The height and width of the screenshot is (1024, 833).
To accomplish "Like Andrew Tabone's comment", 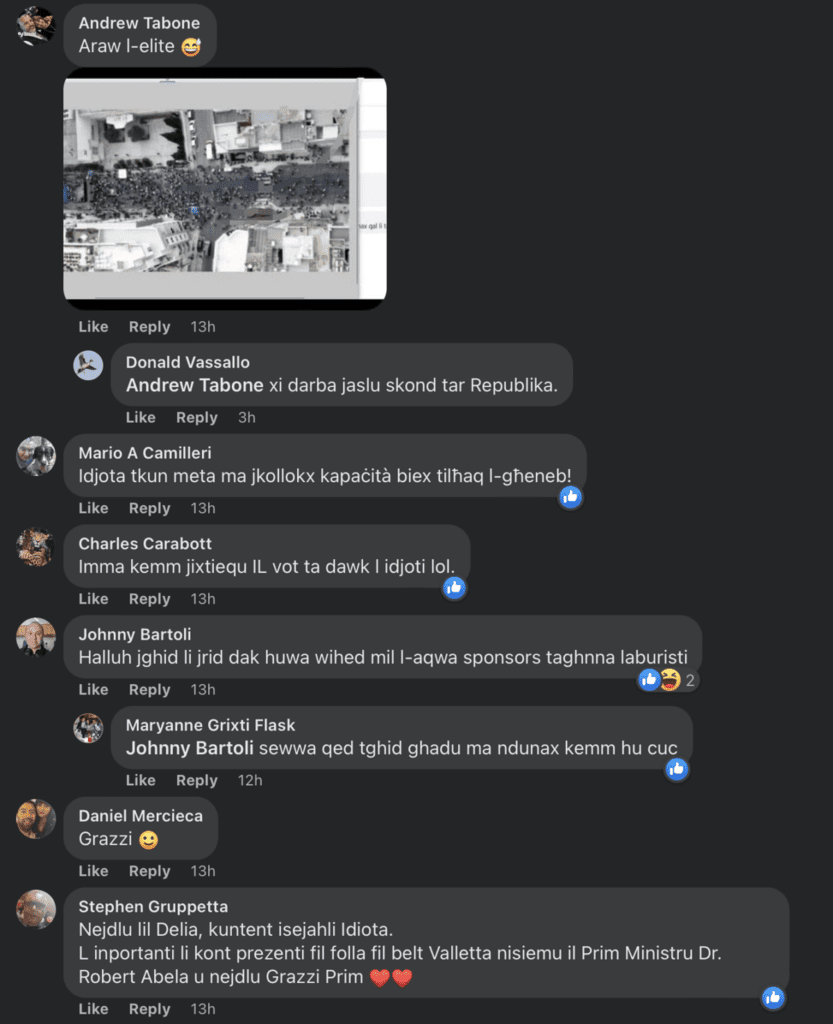I will pyautogui.click(x=93, y=327).
